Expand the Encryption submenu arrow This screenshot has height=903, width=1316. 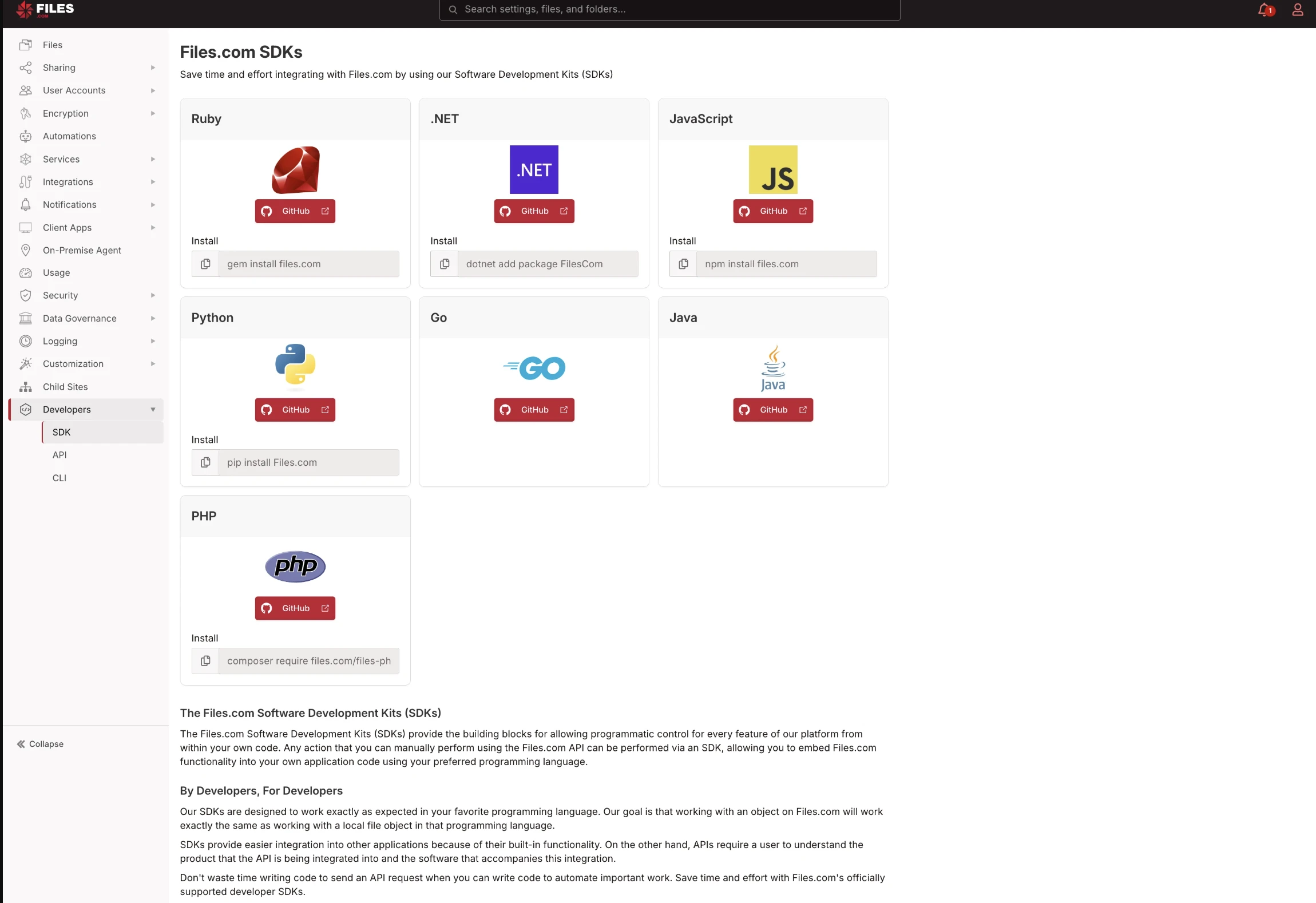(153, 113)
